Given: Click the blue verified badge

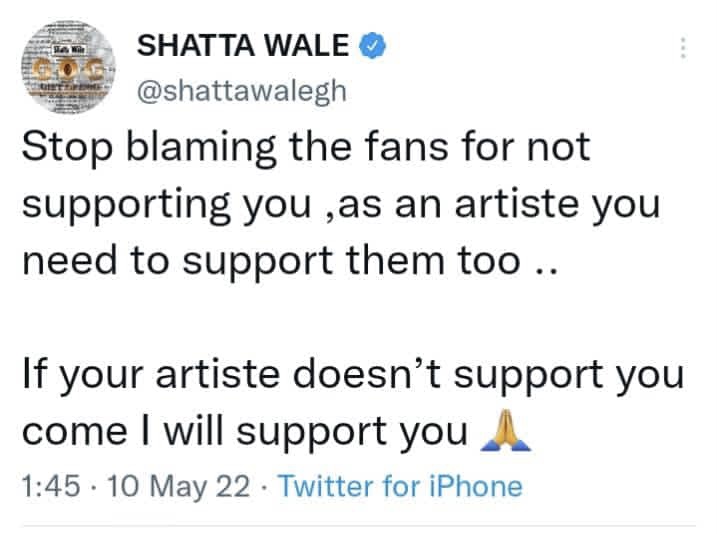Looking at the screenshot, I should pos(372,46).
